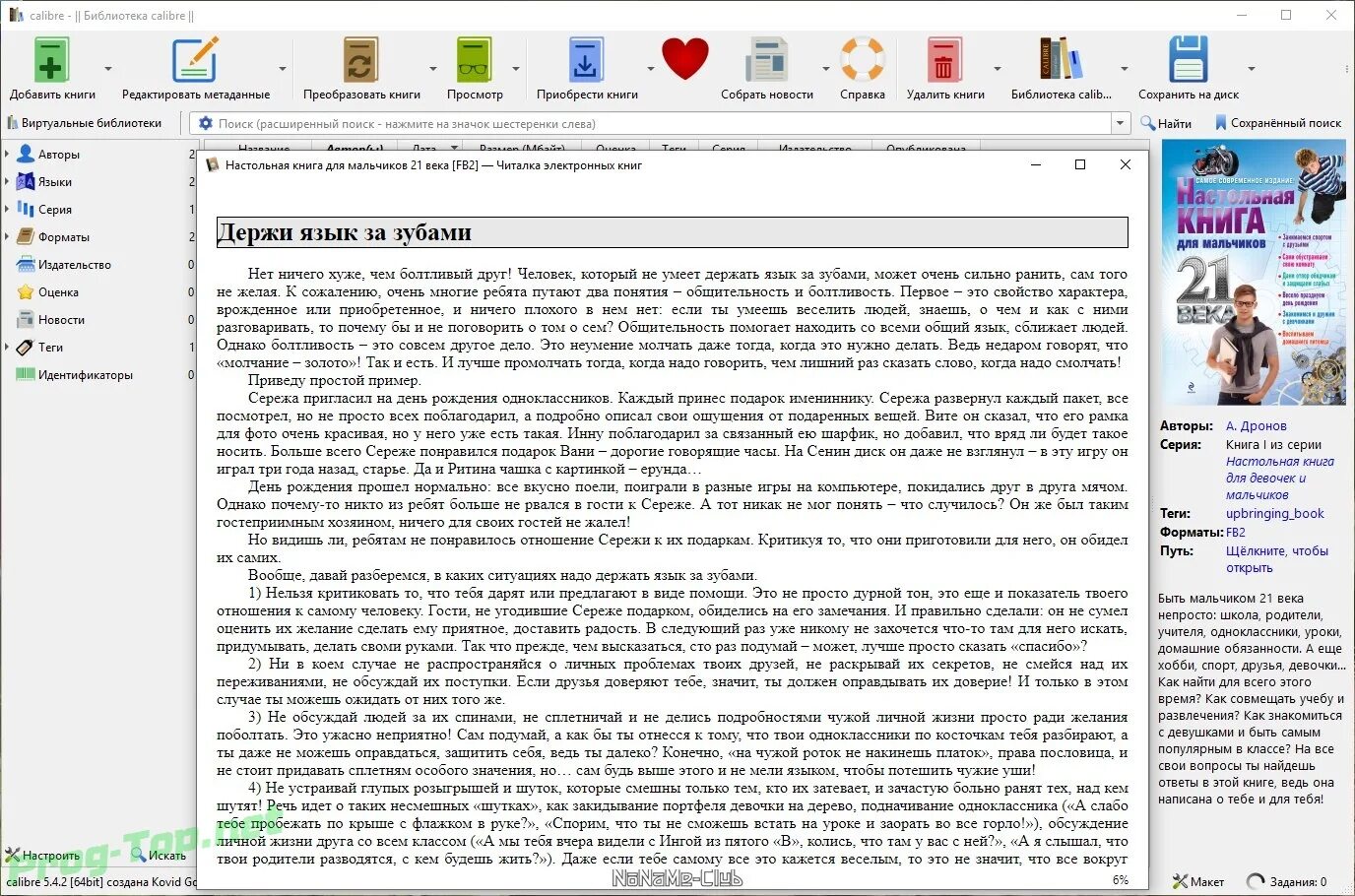Select the Publisher (Издательство) icon
This screenshot has height=896, width=1355.
26,264
